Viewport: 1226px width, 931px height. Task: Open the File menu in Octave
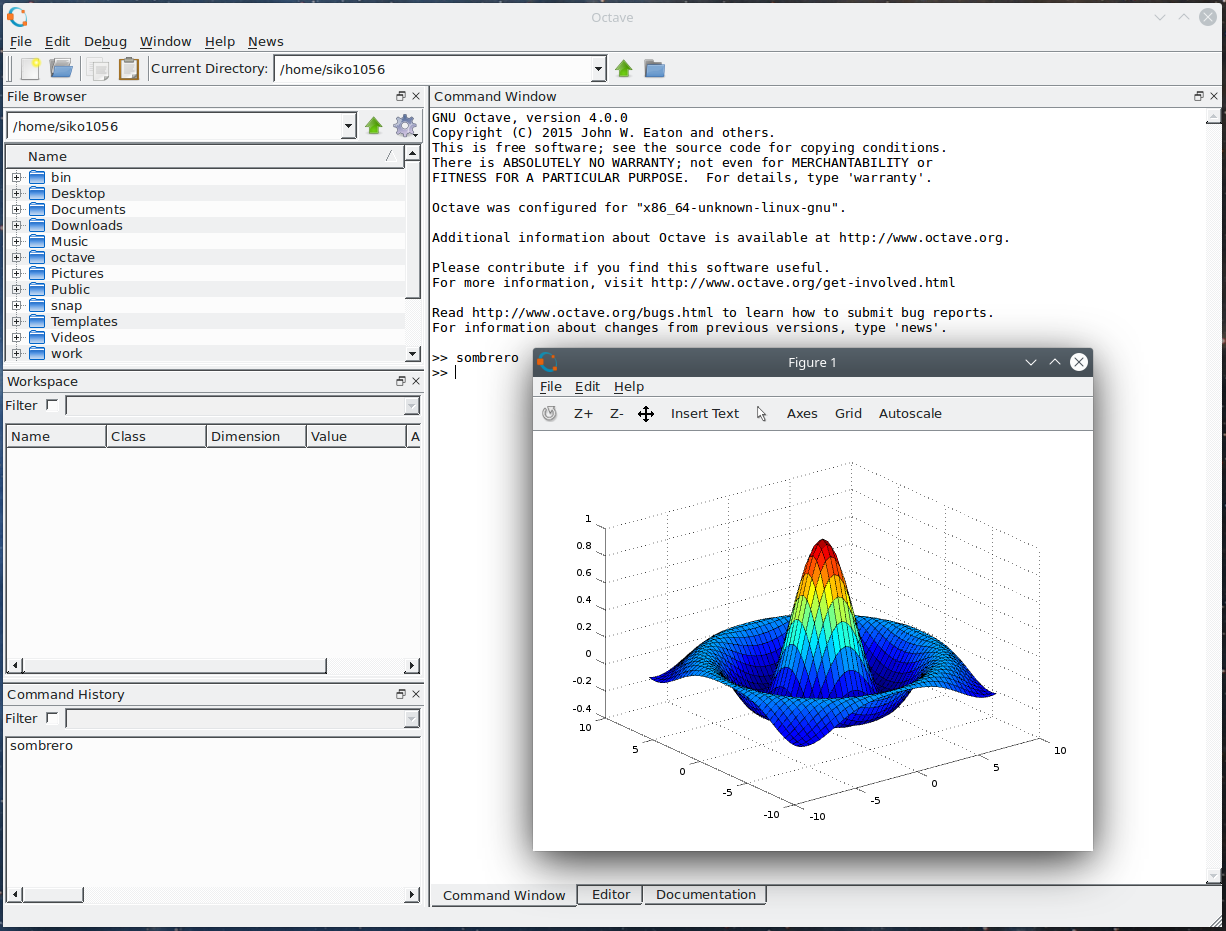tap(20, 41)
